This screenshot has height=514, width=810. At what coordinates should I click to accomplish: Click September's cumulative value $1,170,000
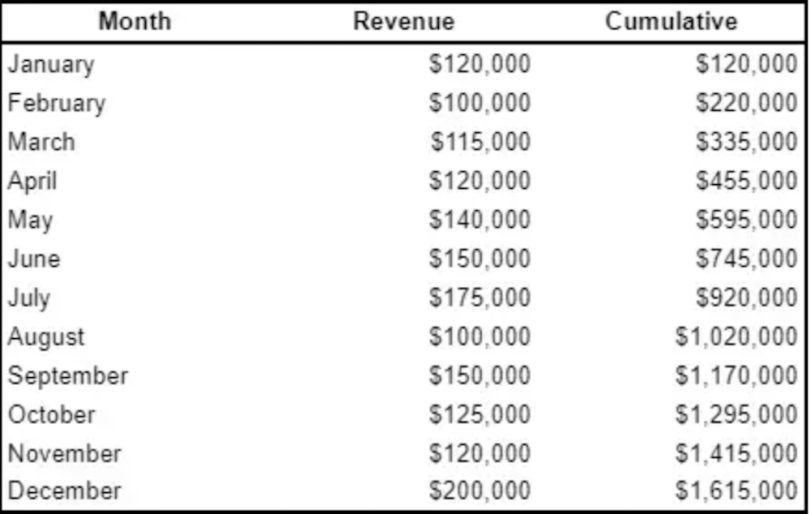point(736,376)
